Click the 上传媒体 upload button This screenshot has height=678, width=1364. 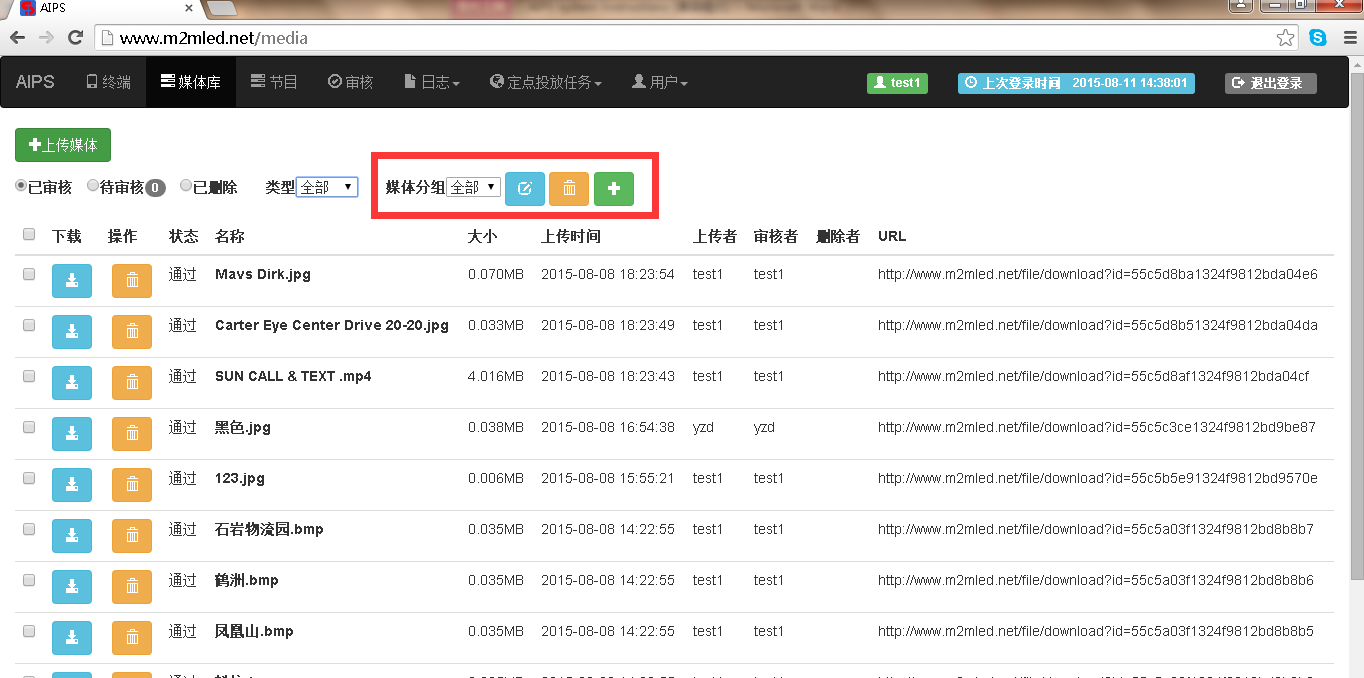[x=63, y=145]
